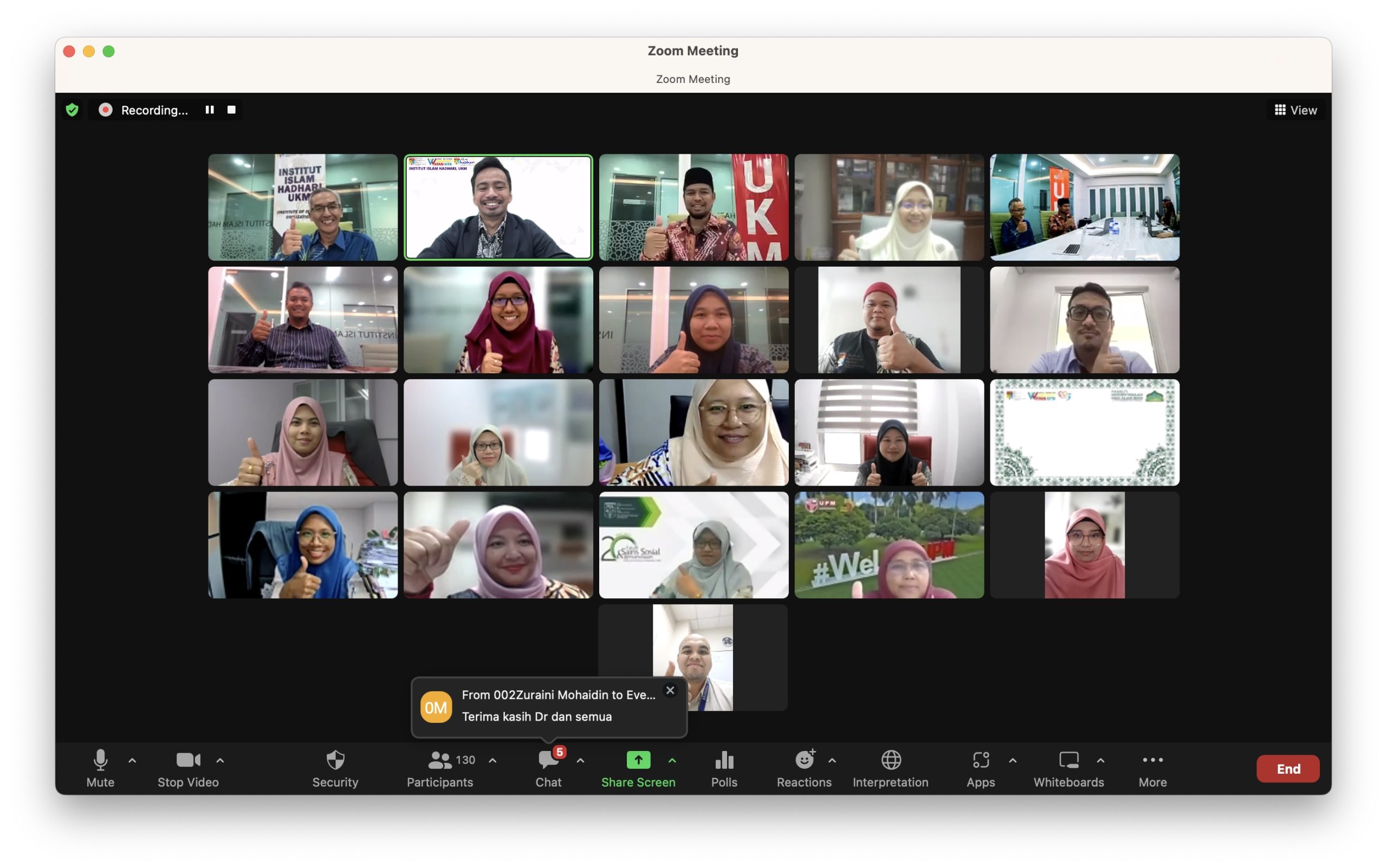Image resolution: width=1387 pixels, height=868 pixels.
Task: Expand audio options next to Mute
Action: click(133, 760)
